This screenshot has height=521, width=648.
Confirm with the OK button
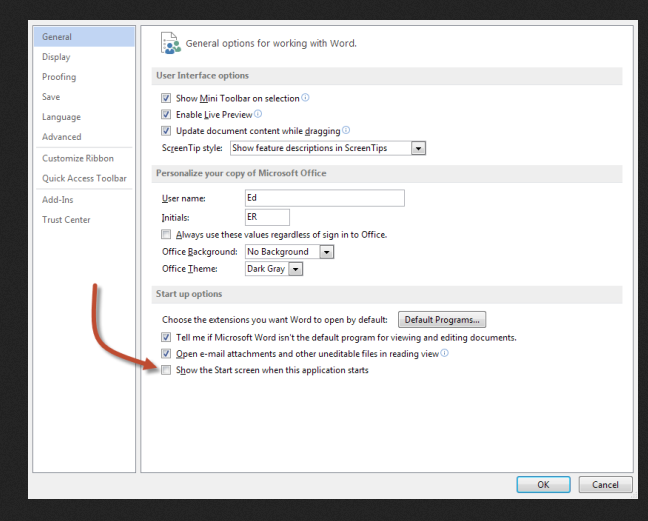tap(543, 484)
